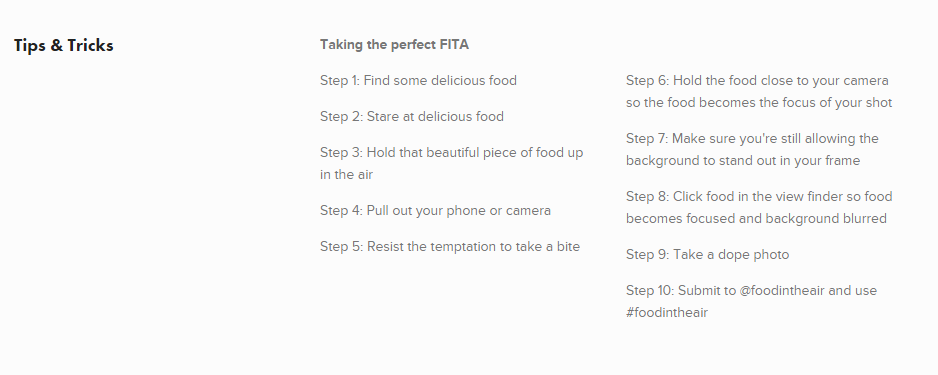
Task: Select the 'Taking the perfect FITA' title
Action: [x=394, y=45]
